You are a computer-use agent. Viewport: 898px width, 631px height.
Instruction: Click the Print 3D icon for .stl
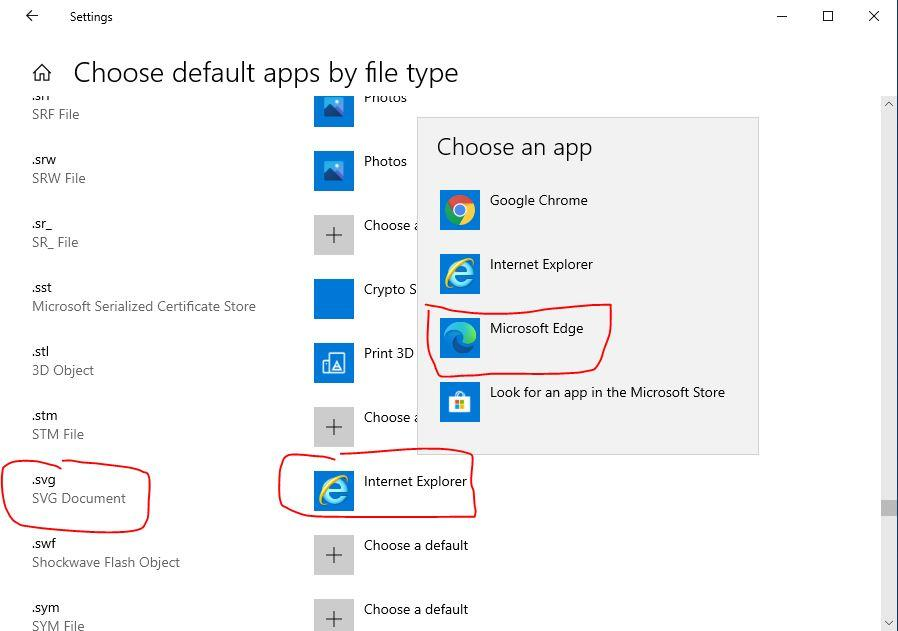point(334,363)
